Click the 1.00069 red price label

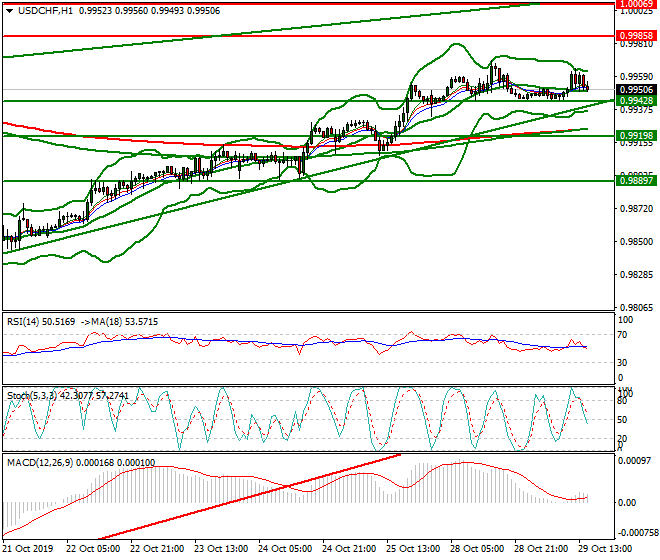[637, 4]
